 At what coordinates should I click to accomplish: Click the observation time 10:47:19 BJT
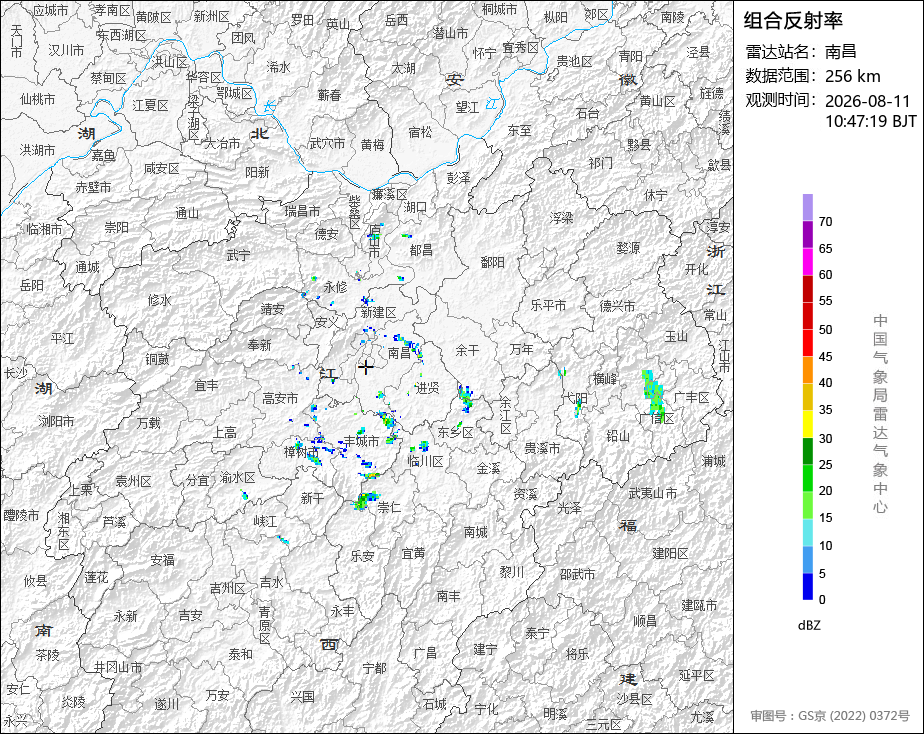pos(870,121)
